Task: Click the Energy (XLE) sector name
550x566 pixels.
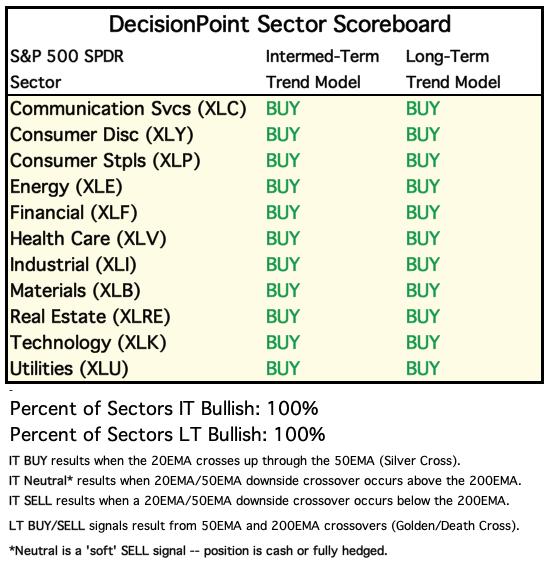Action: pos(66,187)
